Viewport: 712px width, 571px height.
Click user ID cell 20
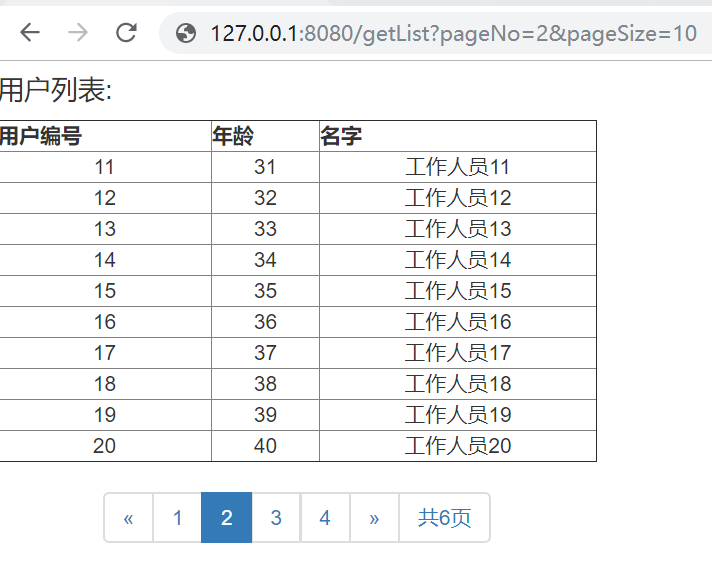[105, 446]
